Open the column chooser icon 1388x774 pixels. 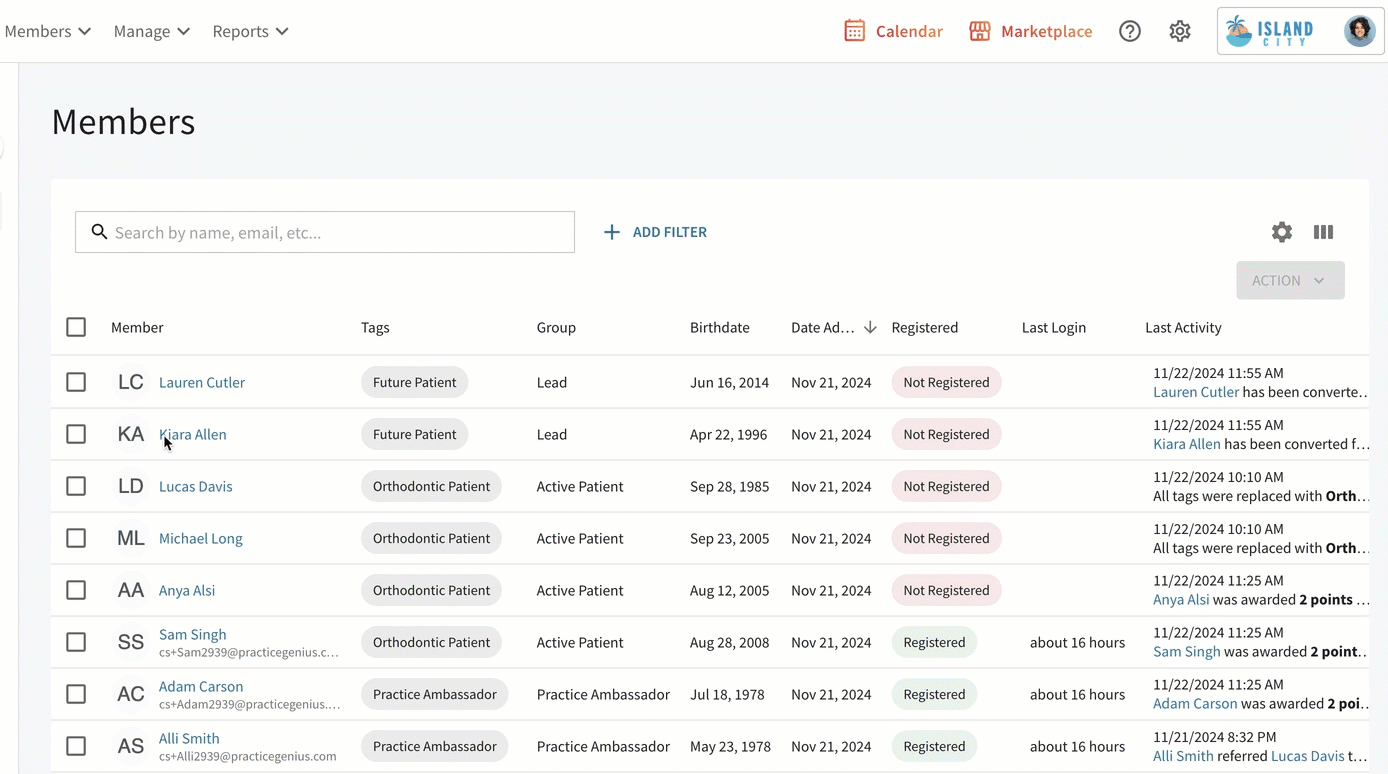(x=1323, y=232)
